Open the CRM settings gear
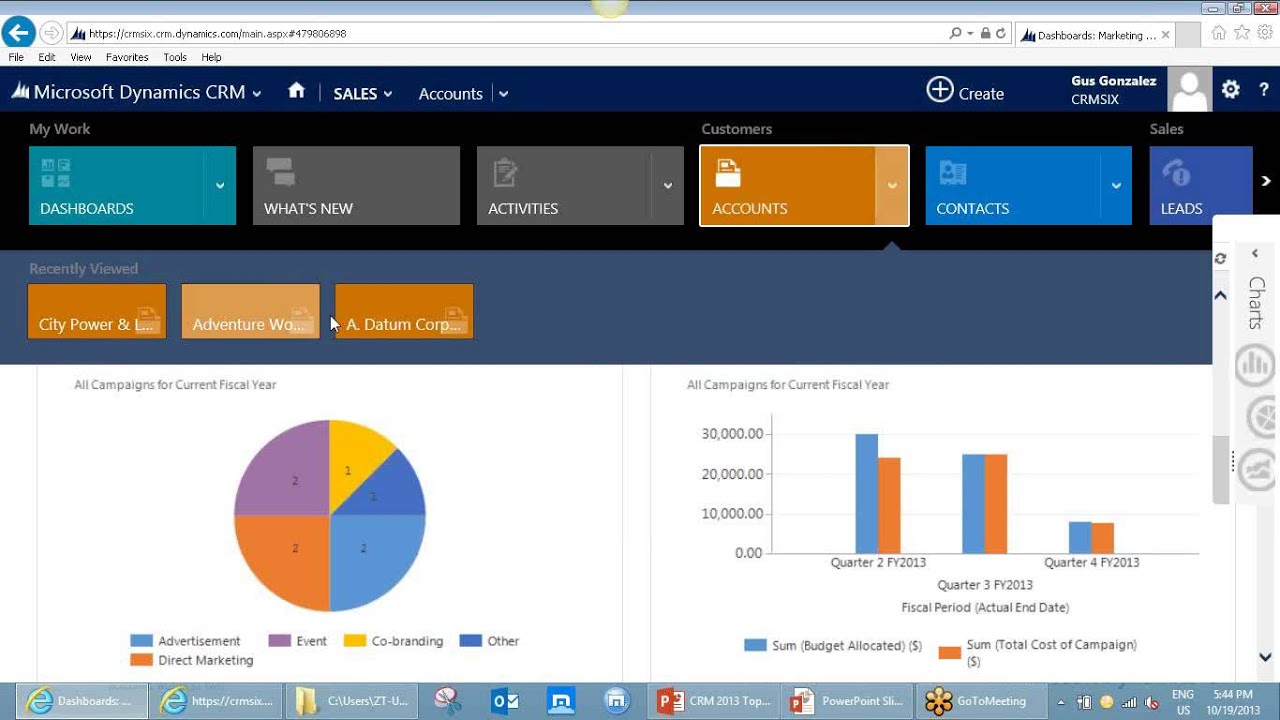The width and height of the screenshot is (1280, 720). click(1231, 90)
